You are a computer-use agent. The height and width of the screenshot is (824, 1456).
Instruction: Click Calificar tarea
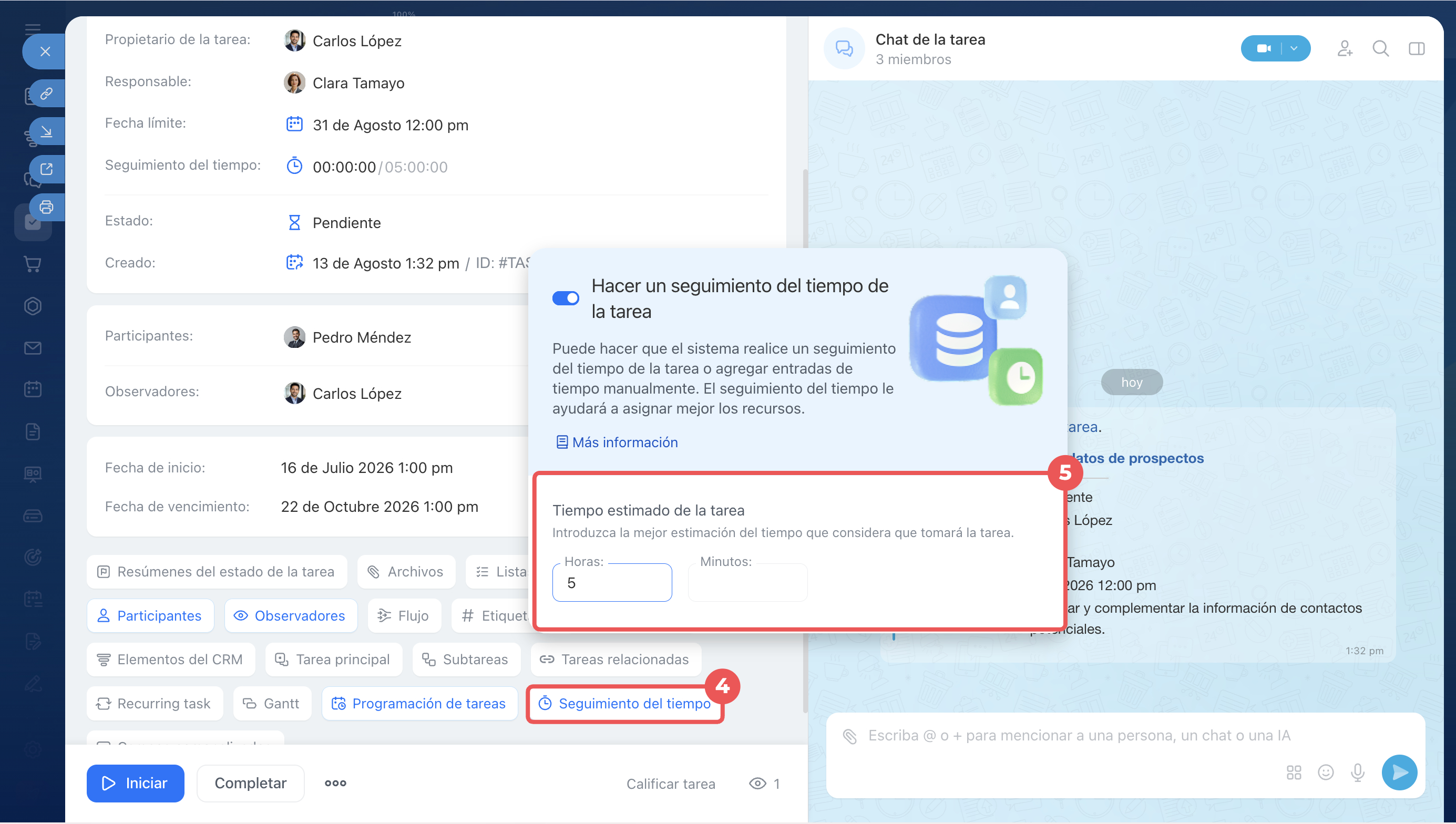pyautogui.click(x=671, y=784)
